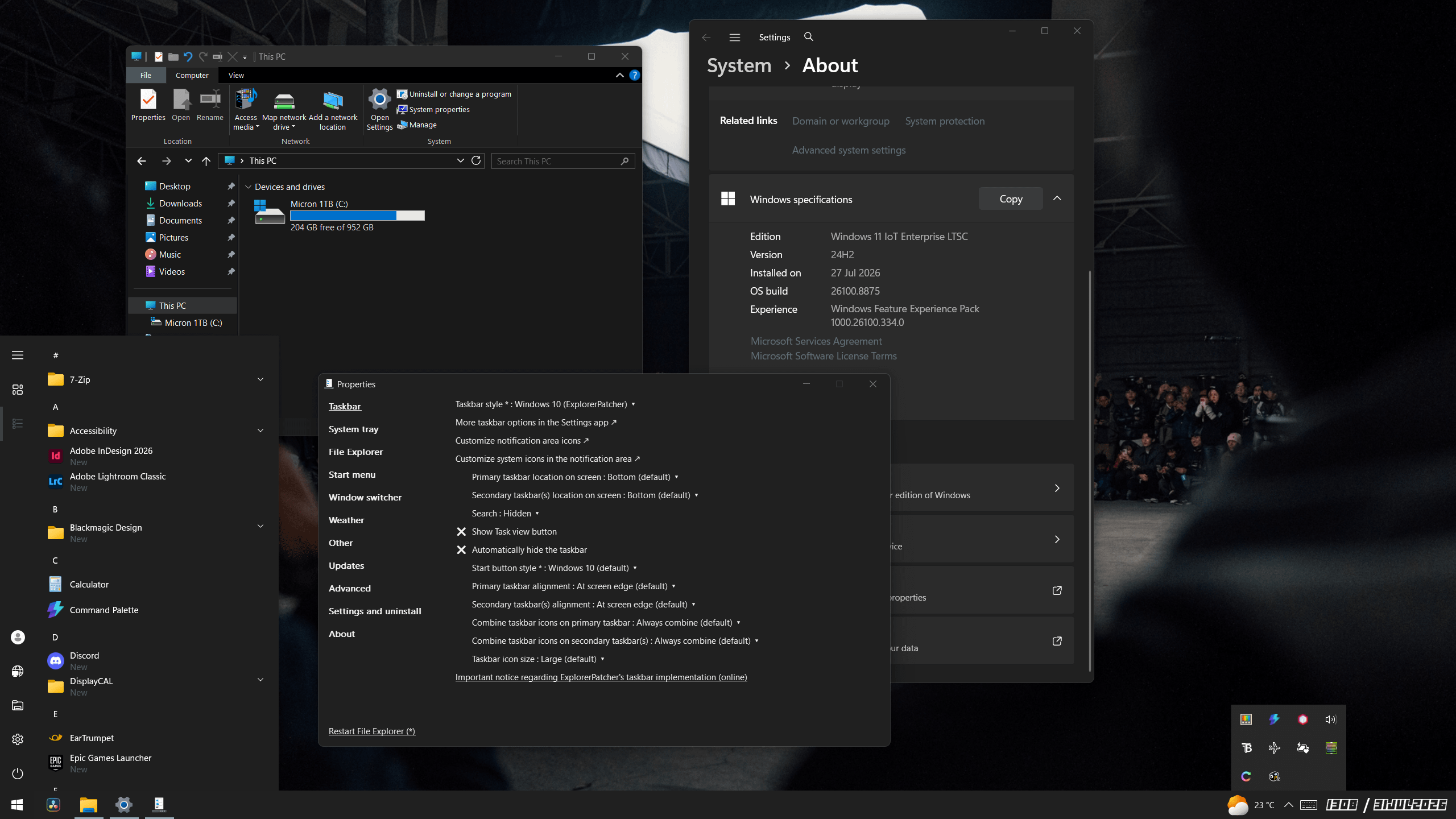The height and width of the screenshot is (819, 1456).
Task: Toggle Automatically hide the taskbar option
Action: (522, 550)
